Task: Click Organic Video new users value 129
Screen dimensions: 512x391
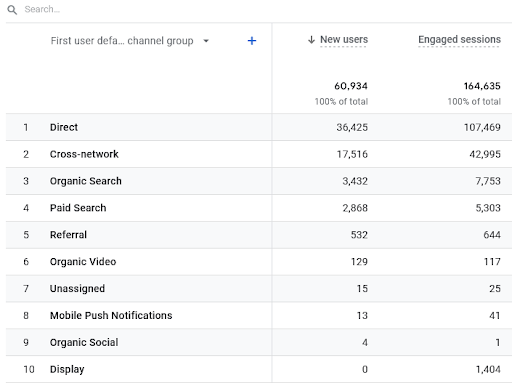Action: 359,262
